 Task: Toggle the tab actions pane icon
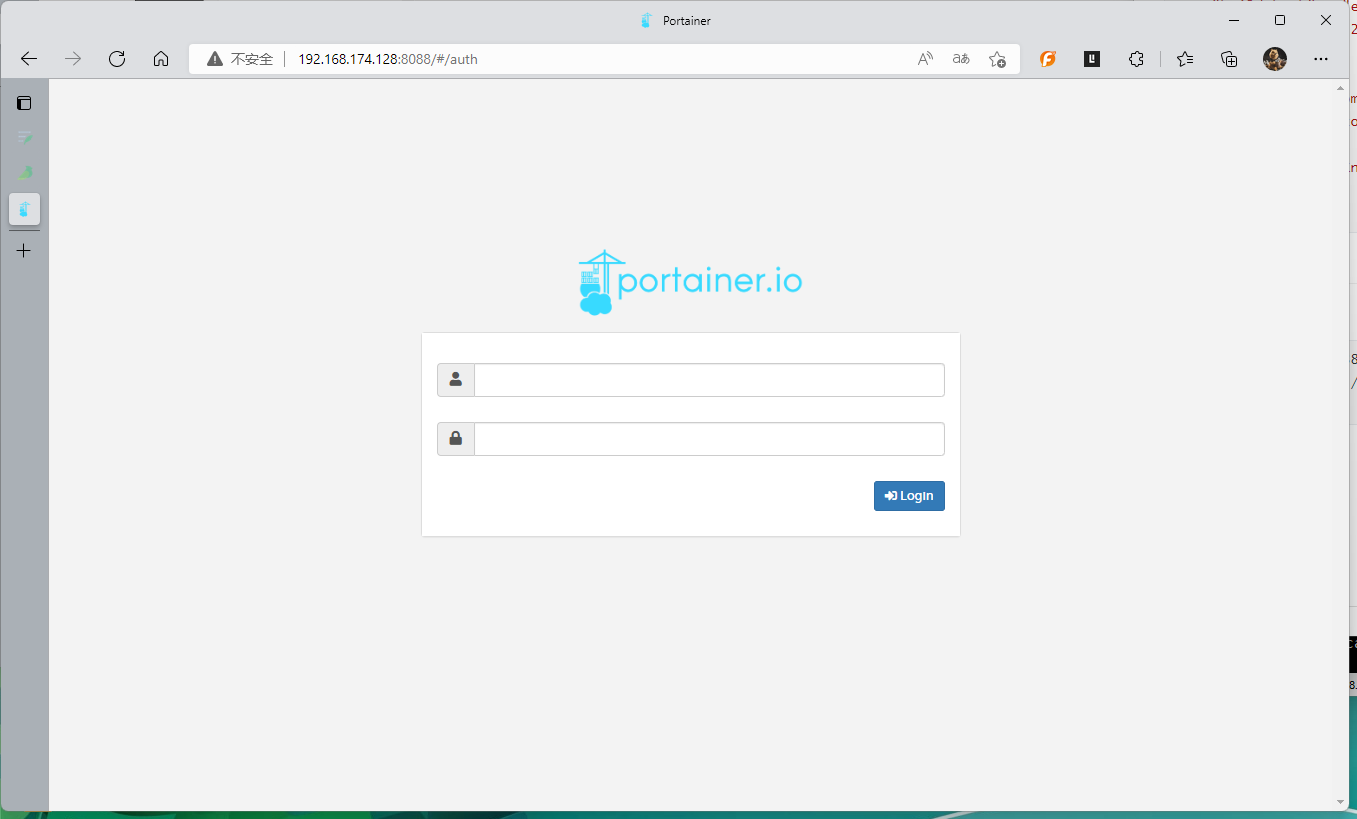coord(24,102)
